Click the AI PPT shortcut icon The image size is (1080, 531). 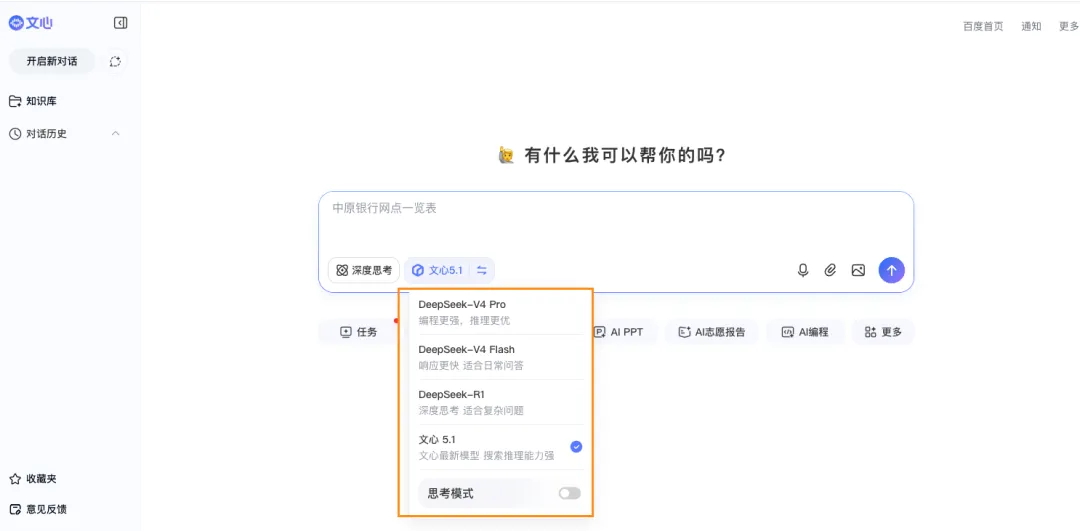pyautogui.click(x=599, y=332)
